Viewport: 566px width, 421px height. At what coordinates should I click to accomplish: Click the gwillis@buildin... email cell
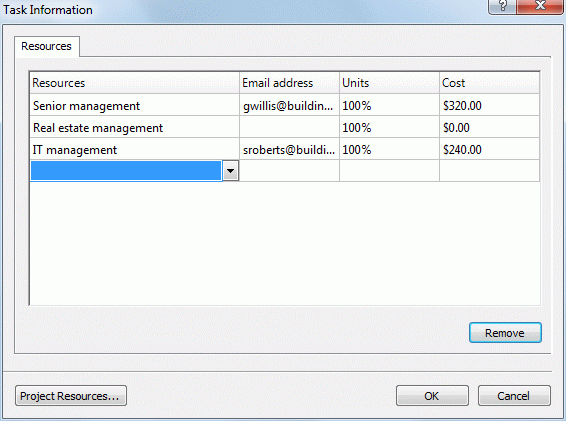pyautogui.click(x=289, y=105)
